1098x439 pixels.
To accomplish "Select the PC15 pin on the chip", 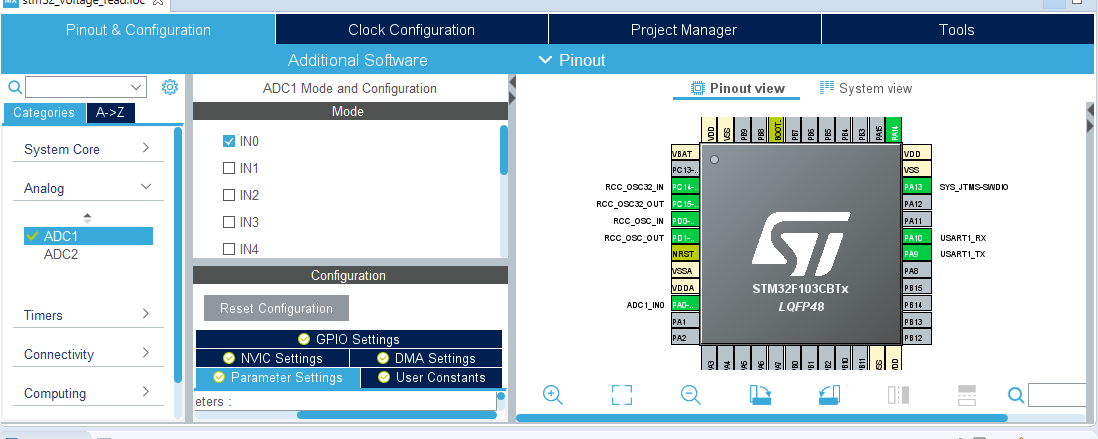I will [685, 204].
